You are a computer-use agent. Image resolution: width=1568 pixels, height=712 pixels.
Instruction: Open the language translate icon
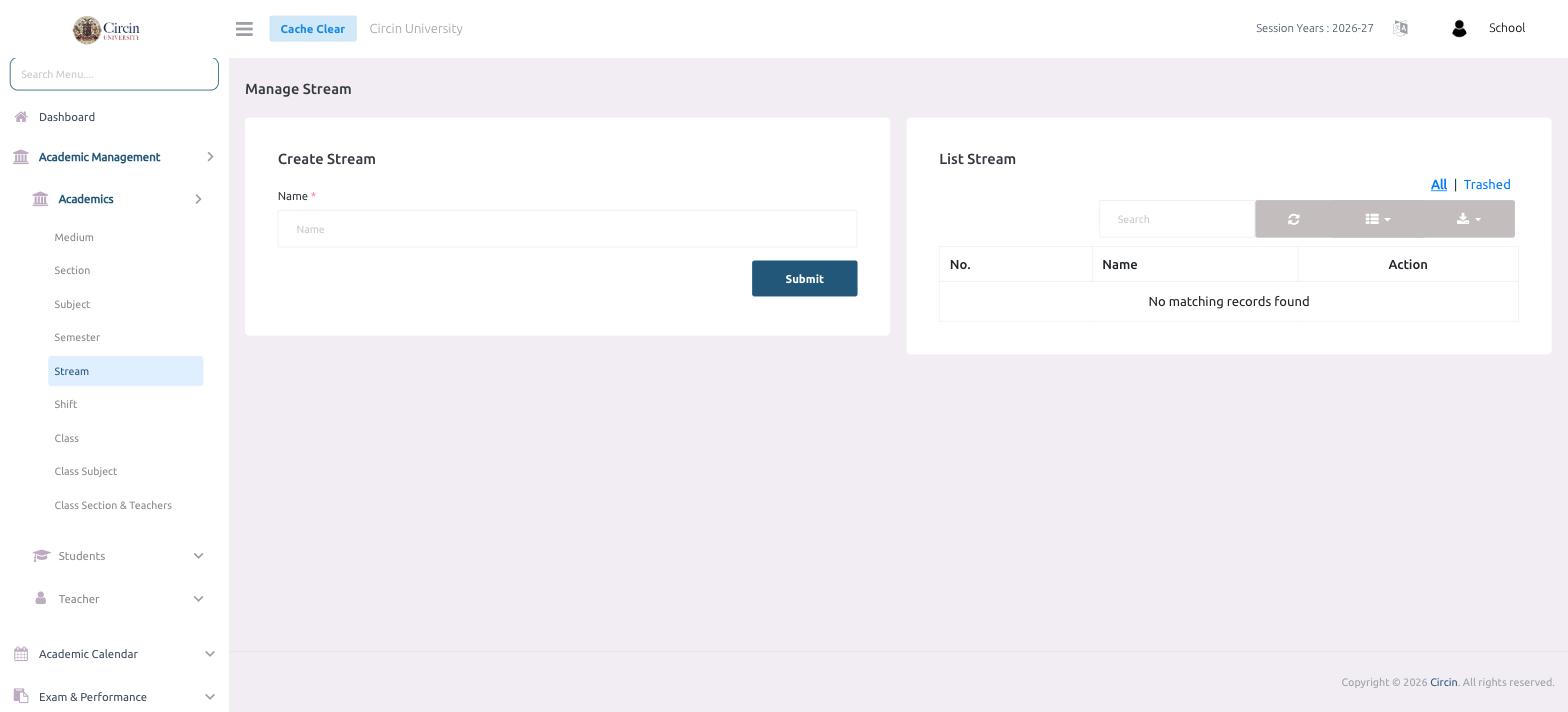pyautogui.click(x=1400, y=28)
